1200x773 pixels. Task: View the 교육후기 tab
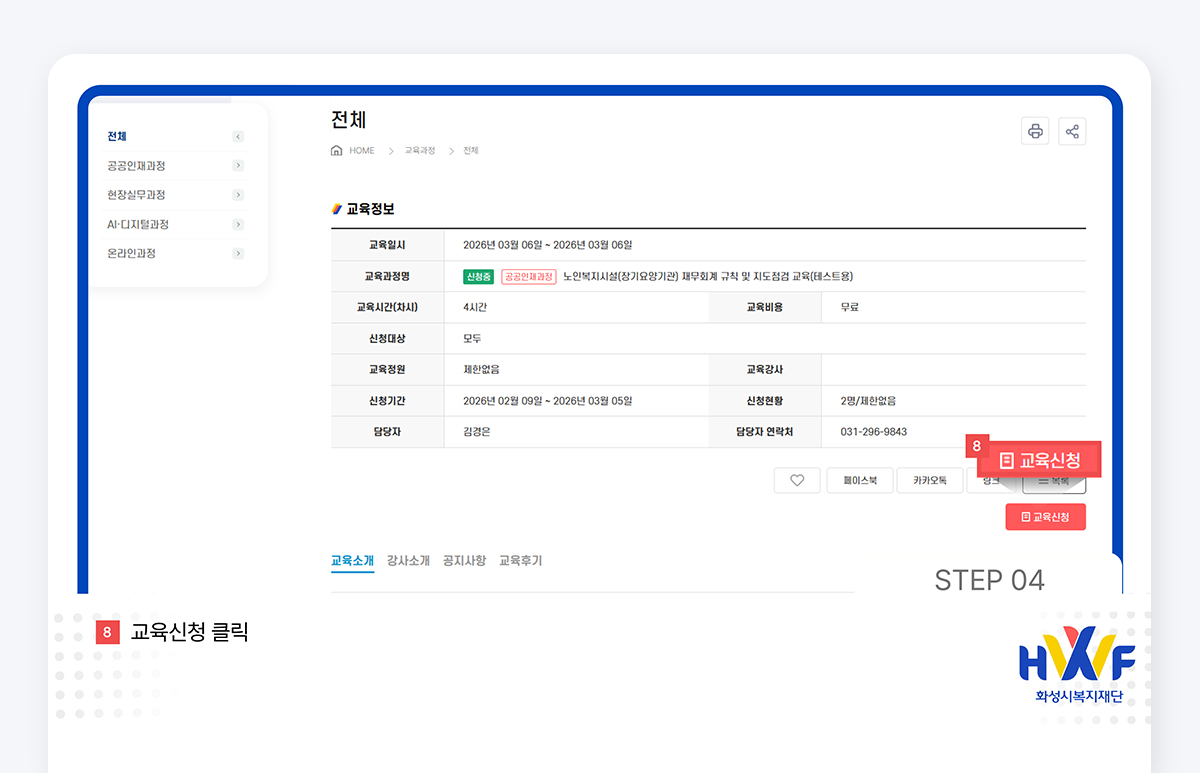point(520,560)
